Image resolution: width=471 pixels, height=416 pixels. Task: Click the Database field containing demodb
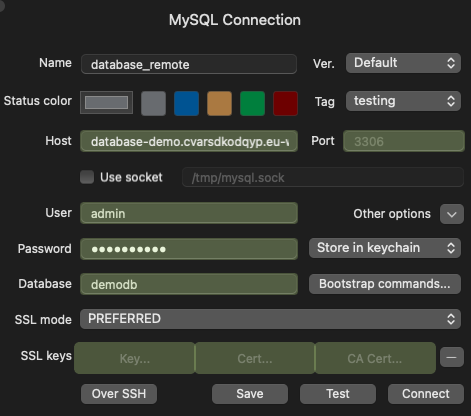(x=189, y=284)
